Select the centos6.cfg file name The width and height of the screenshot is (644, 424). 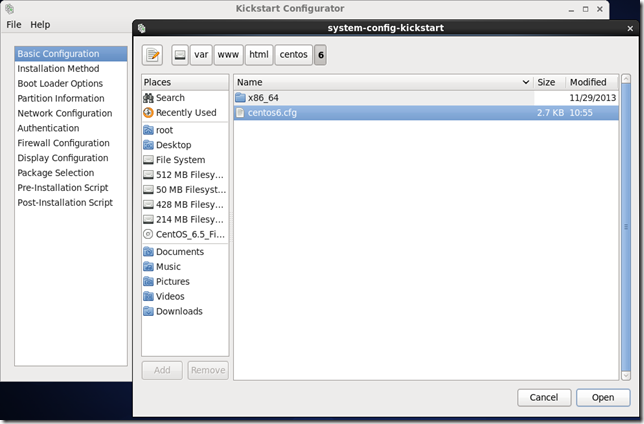click(272, 113)
